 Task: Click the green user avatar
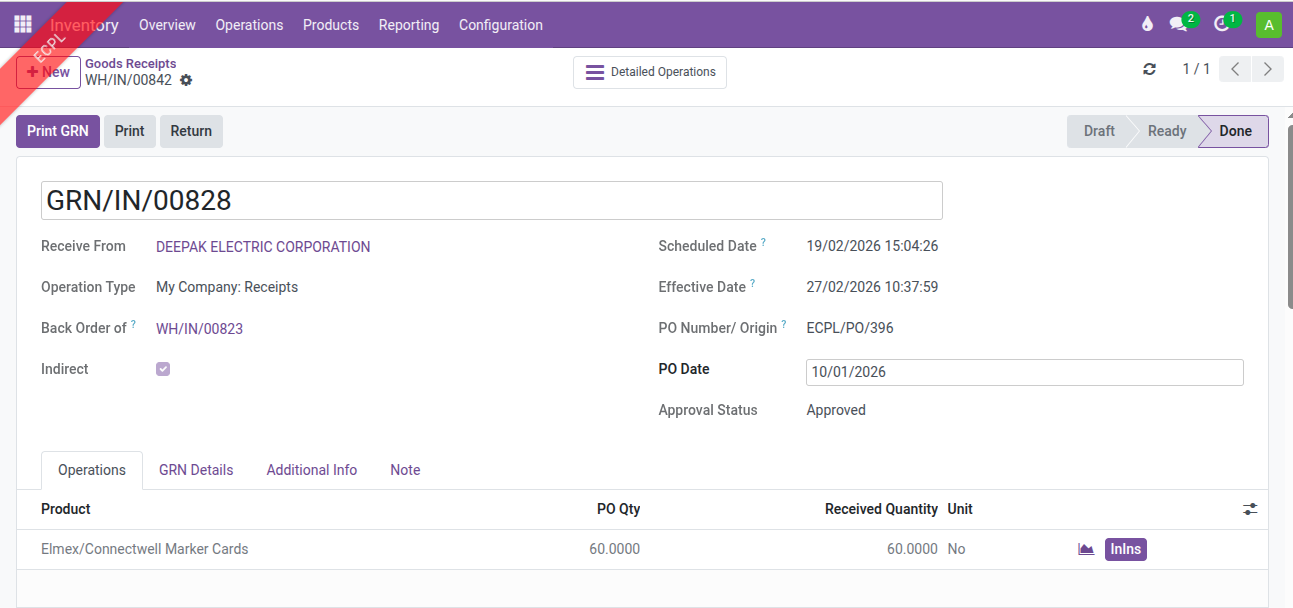(1268, 25)
